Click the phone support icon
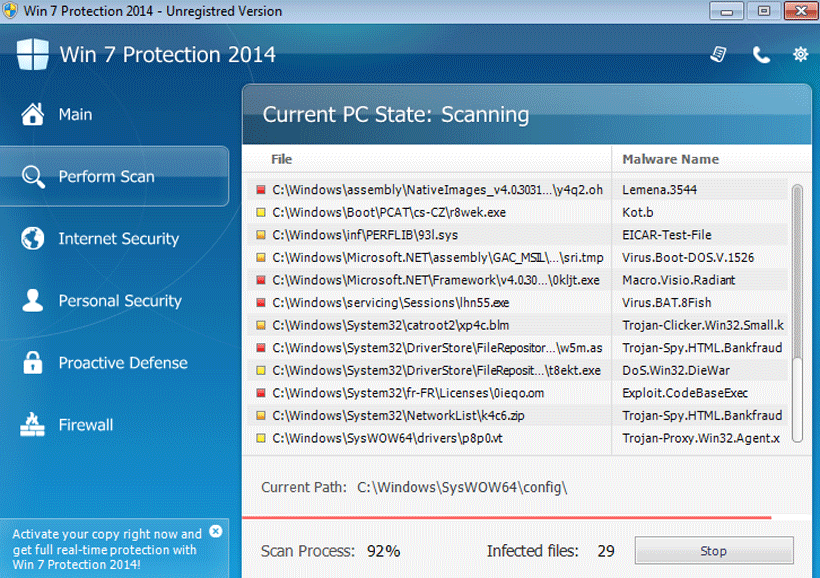This screenshot has width=820, height=578. 761,54
